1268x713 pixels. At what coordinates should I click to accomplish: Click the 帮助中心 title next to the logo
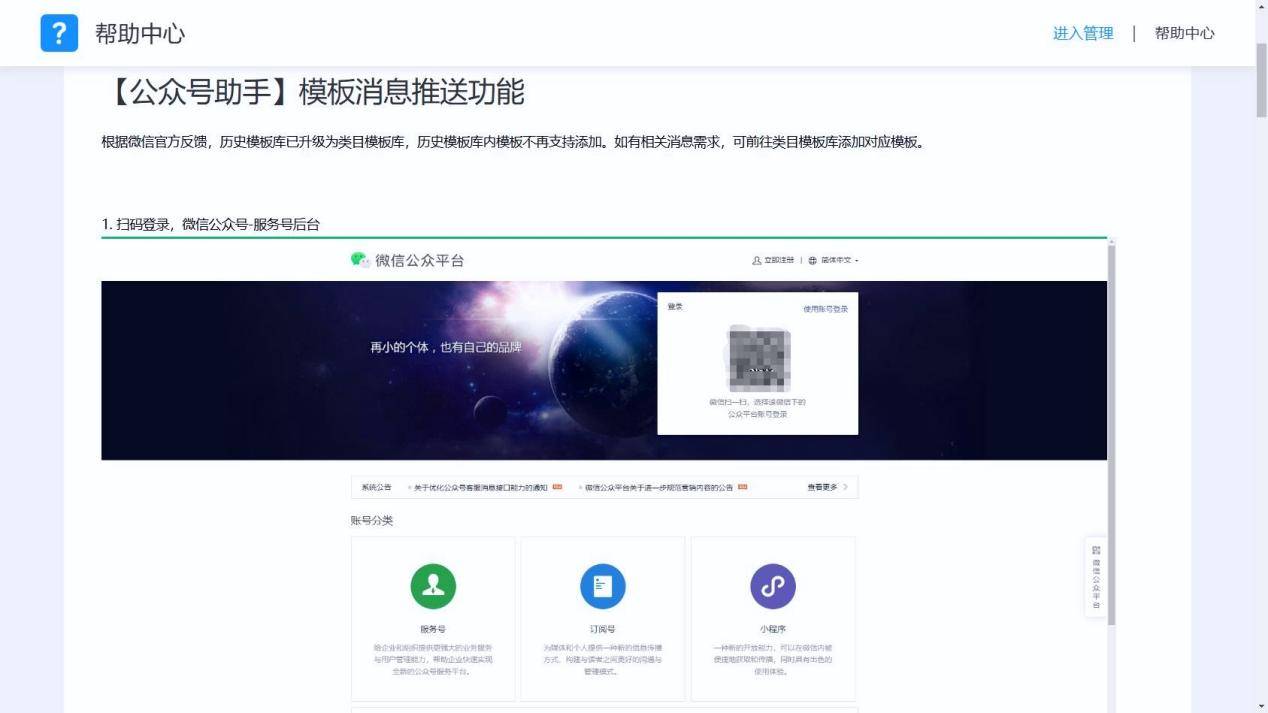(x=140, y=33)
